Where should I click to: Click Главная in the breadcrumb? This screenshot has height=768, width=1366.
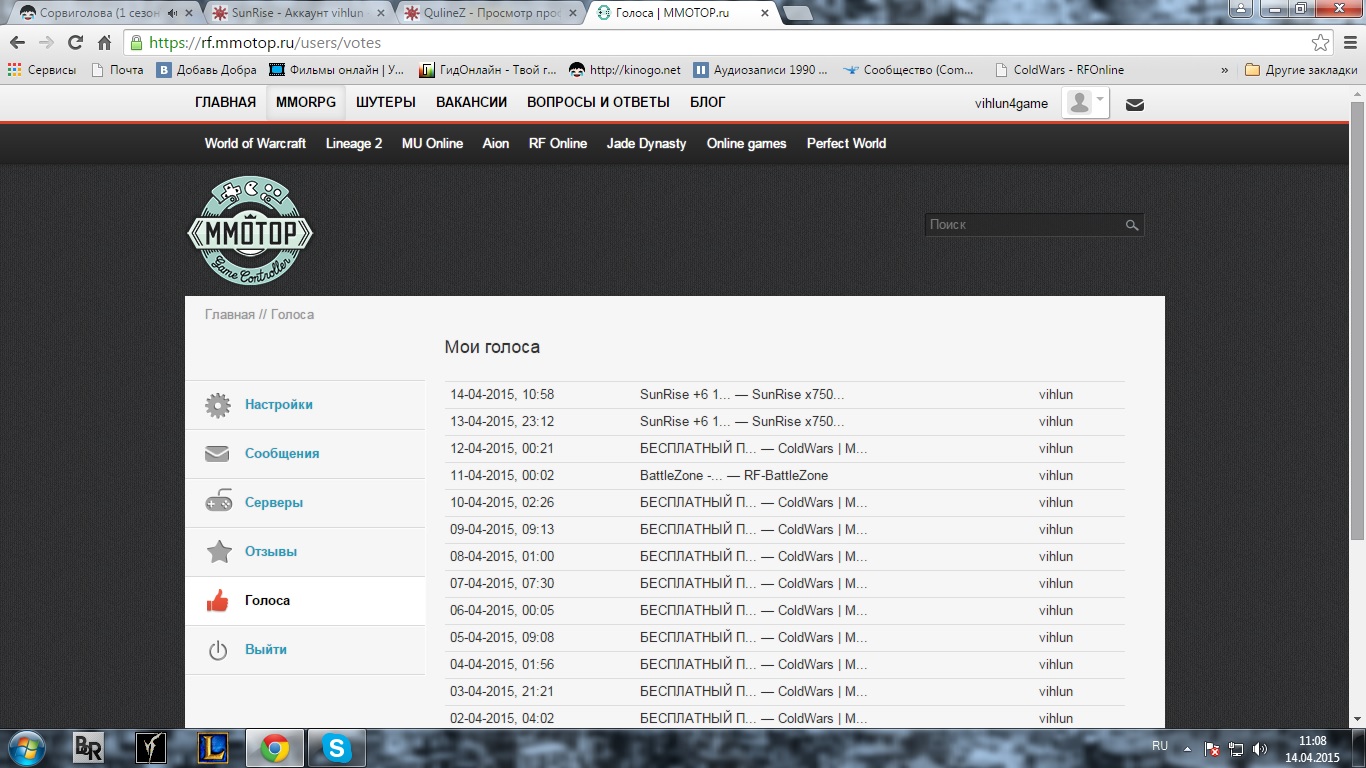tap(230, 314)
